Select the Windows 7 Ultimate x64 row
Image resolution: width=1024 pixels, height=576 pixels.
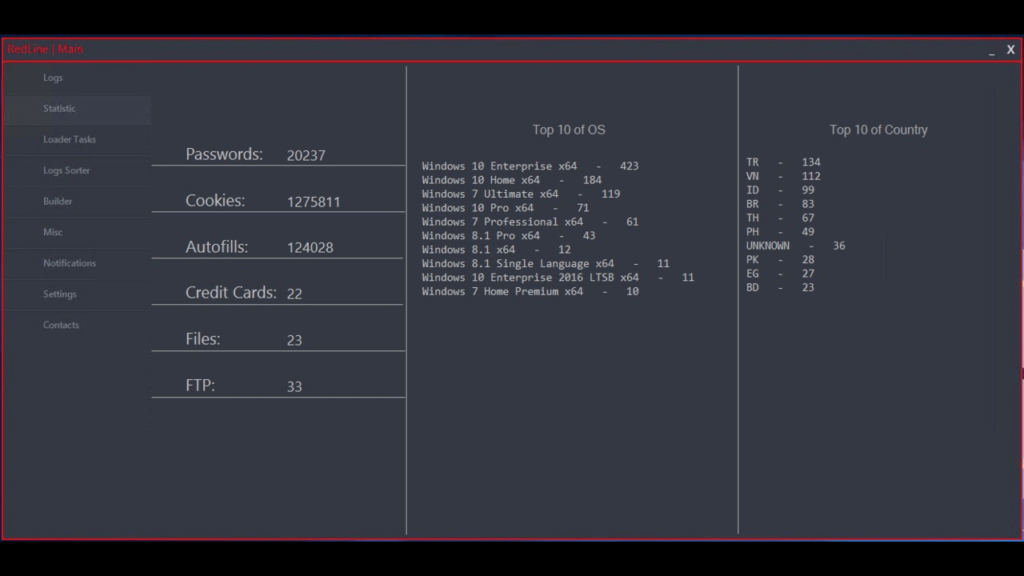click(x=521, y=194)
